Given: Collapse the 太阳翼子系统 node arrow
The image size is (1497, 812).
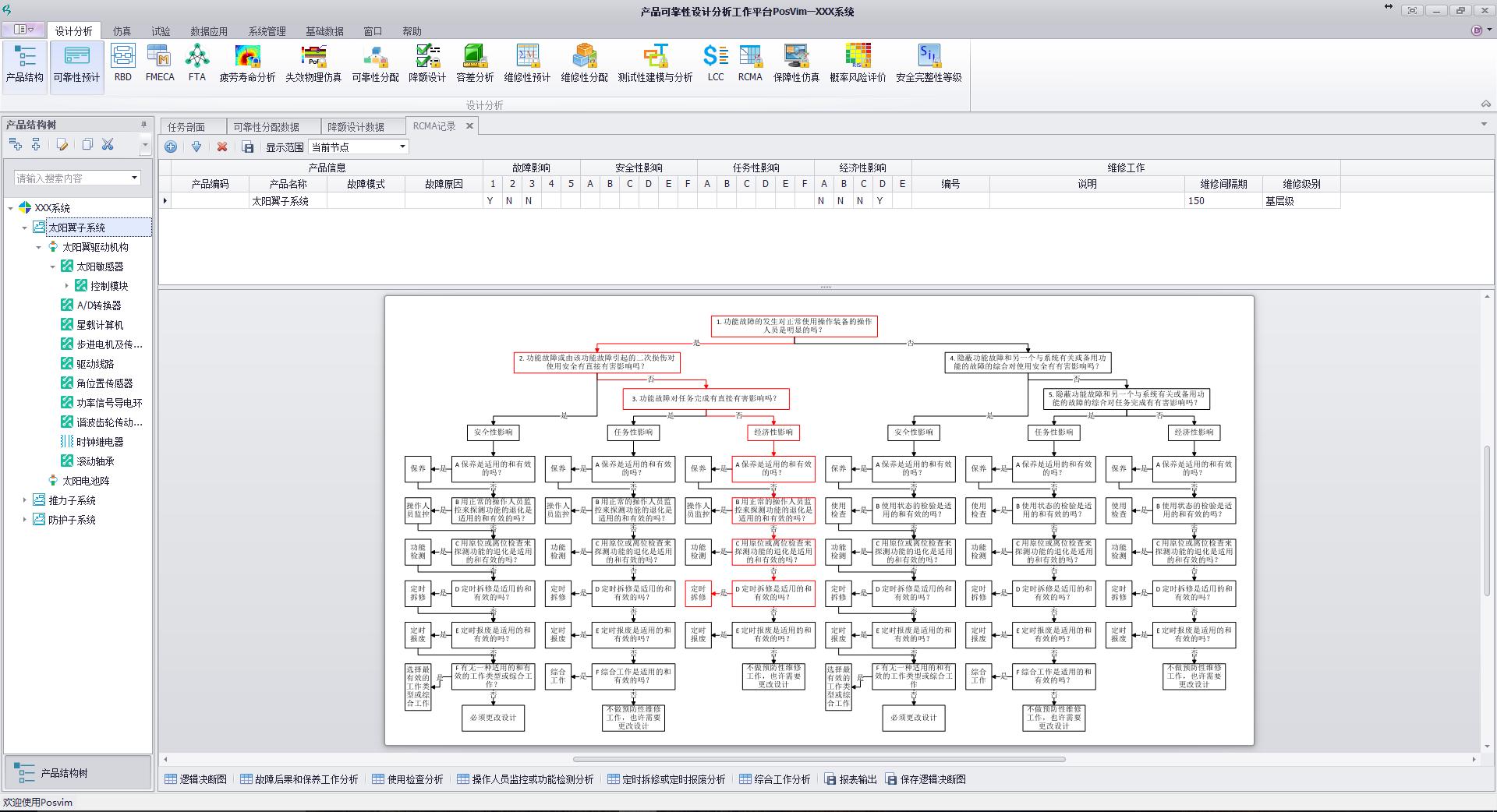Looking at the screenshot, I should click(25, 228).
